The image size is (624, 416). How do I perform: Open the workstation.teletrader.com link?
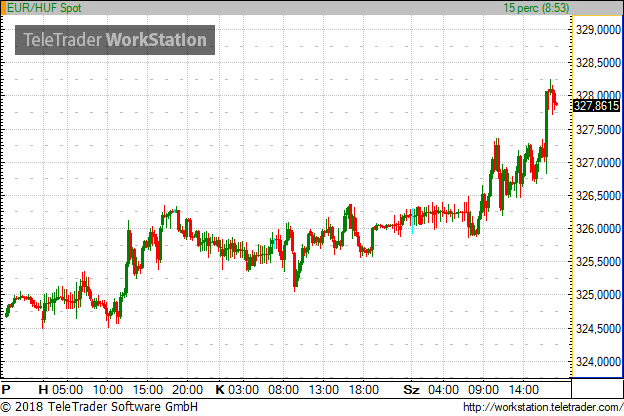click(x=543, y=407)
